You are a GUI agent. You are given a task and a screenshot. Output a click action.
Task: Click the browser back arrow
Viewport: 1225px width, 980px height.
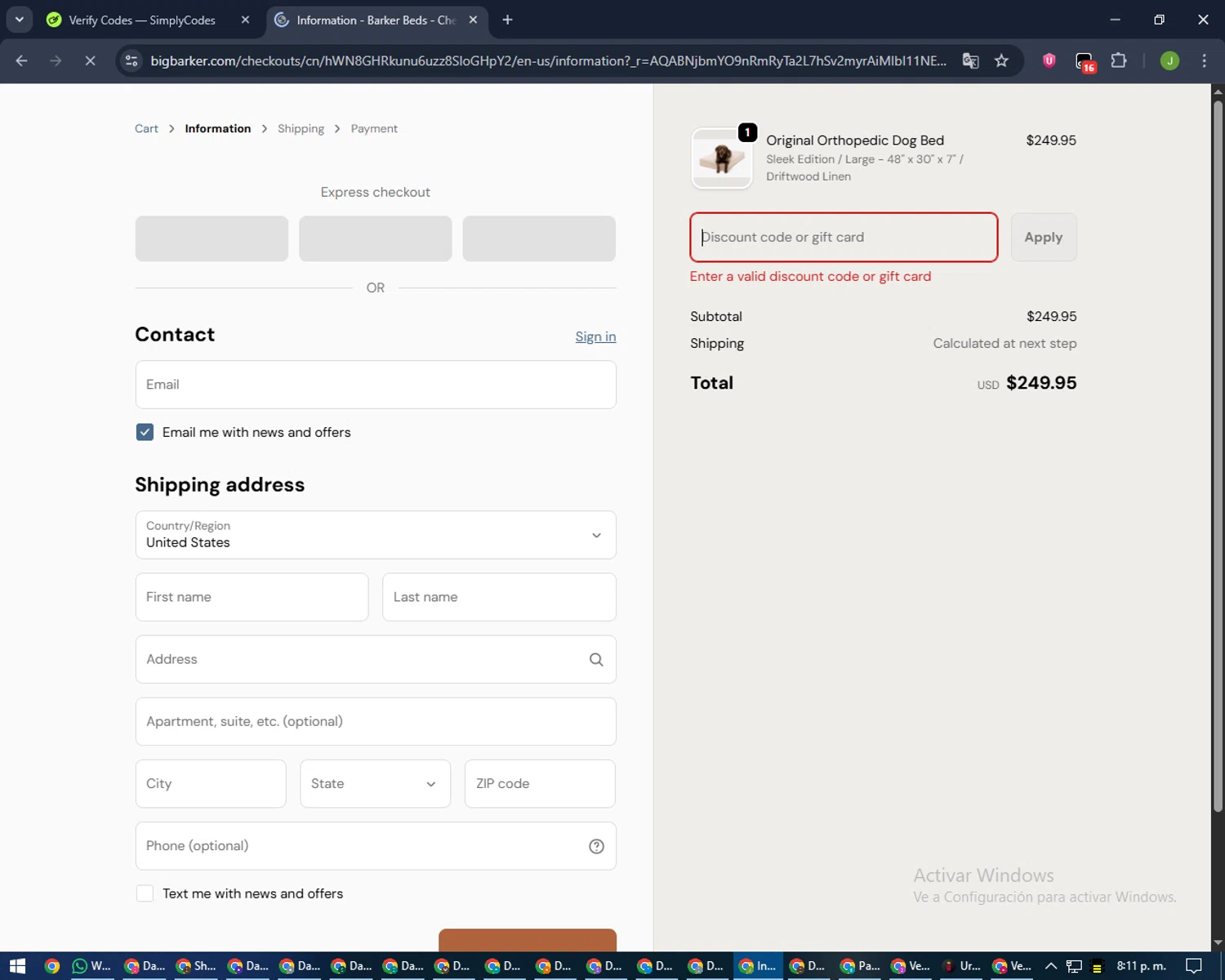[x=22, y=60]
